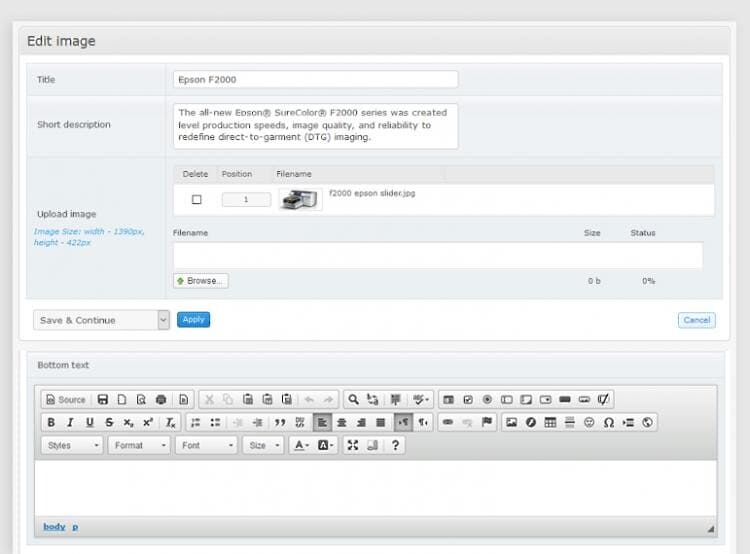Toggle bold formatting

pos(51,422)
